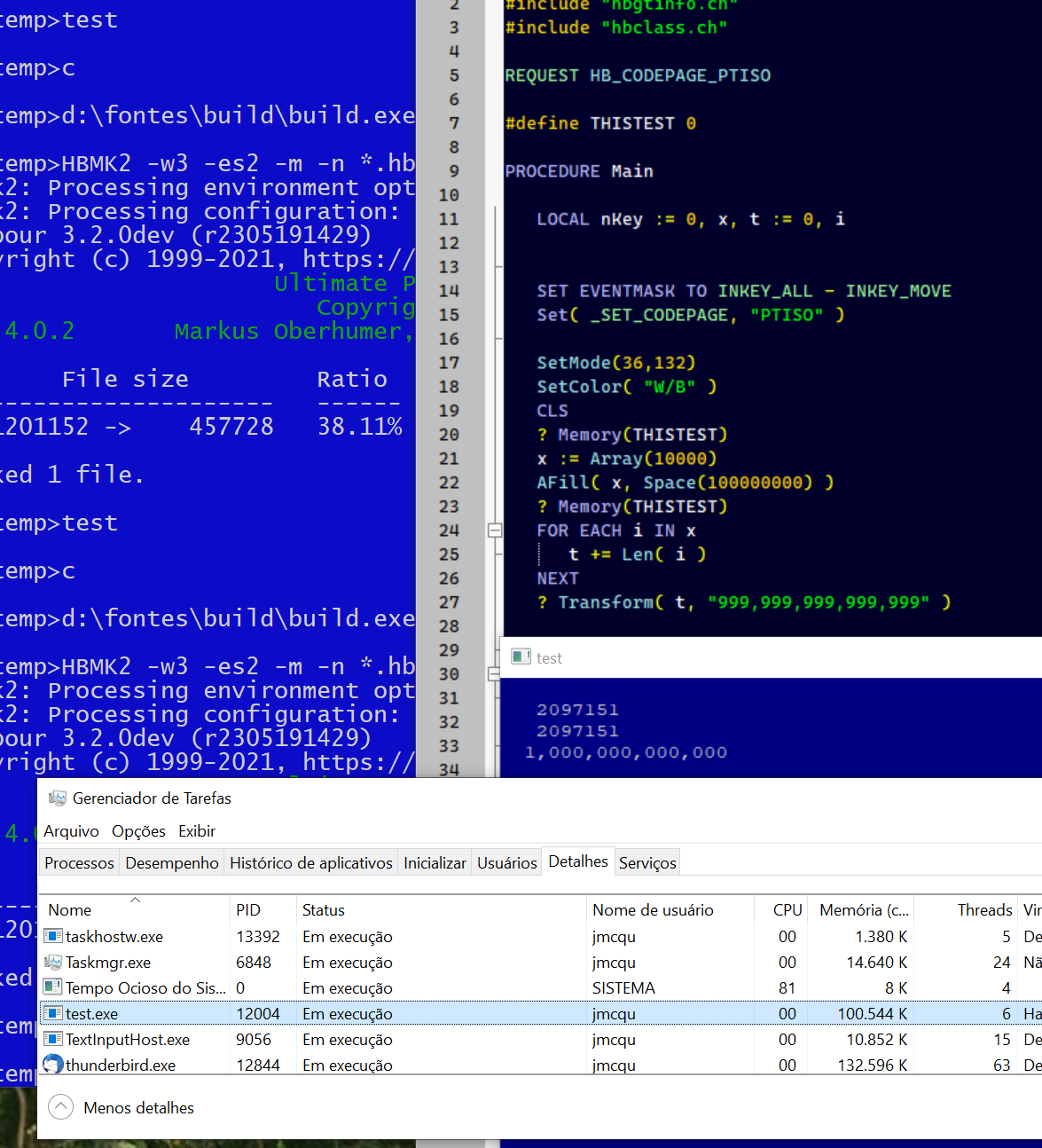
Task: Select the thunderbird.exe row's status cell
Action: [x=348, y=1065]
